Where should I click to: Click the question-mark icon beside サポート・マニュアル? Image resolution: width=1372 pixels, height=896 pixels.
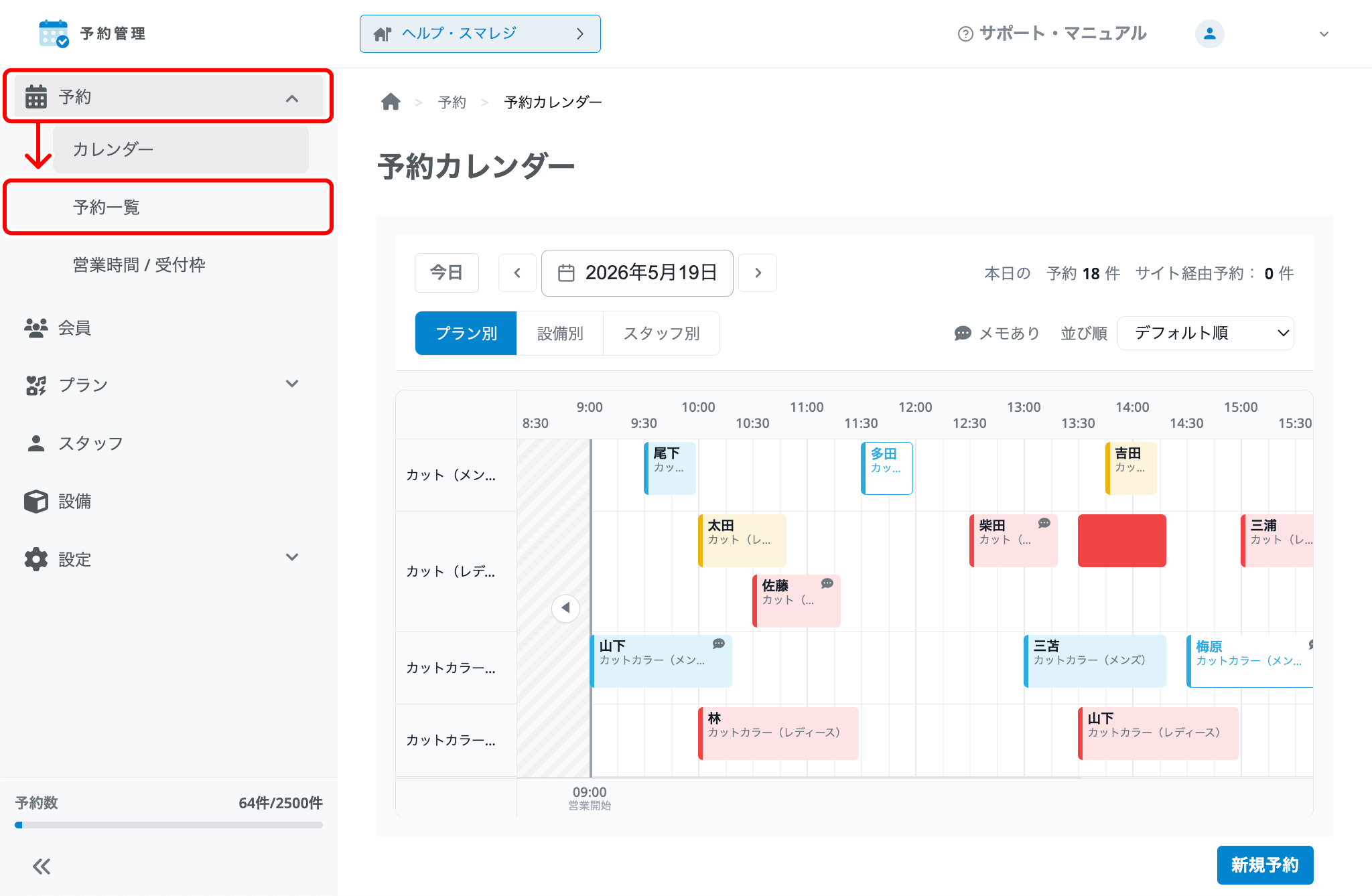(x=965, y=33)
